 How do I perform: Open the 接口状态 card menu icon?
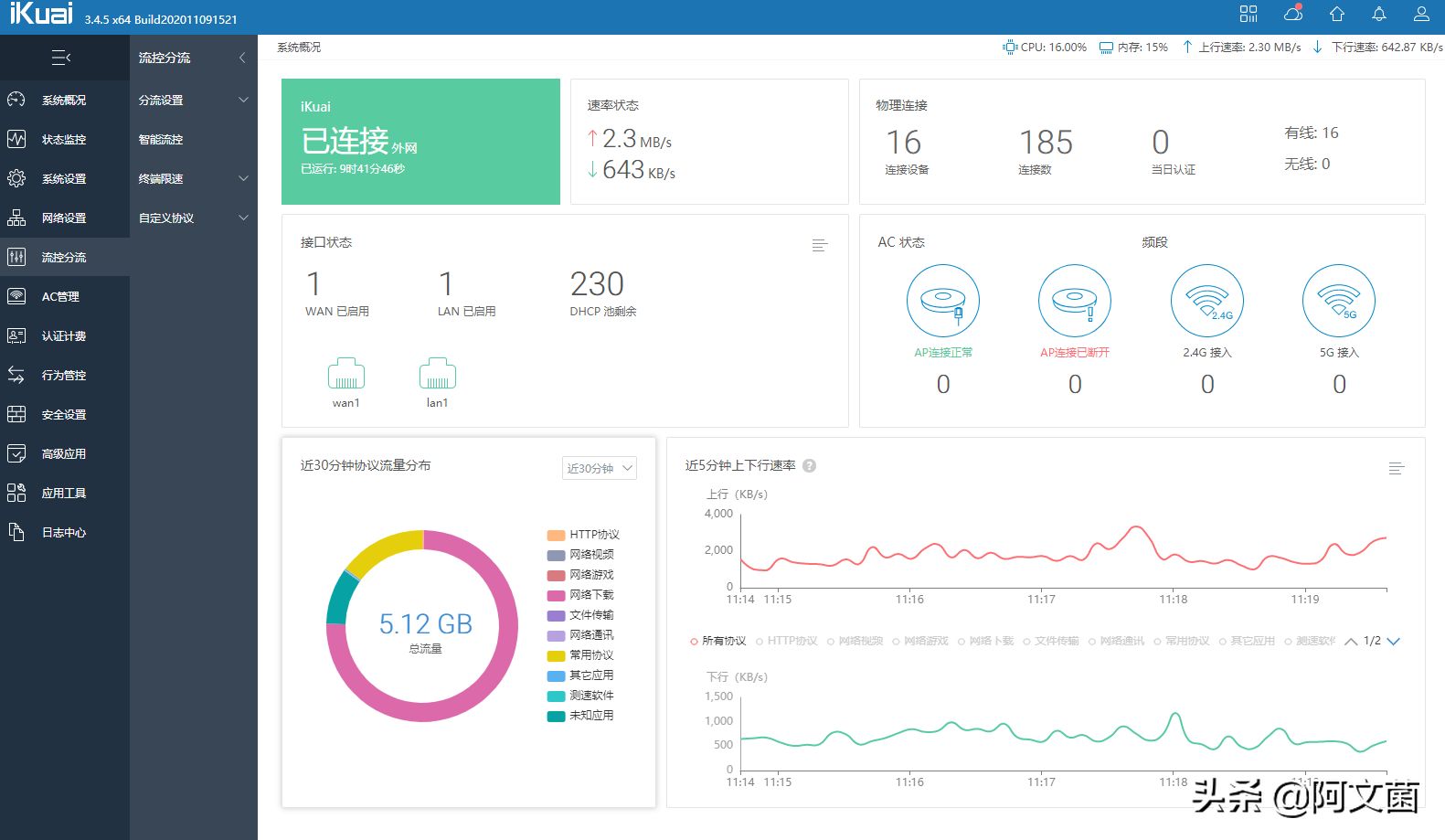[x=820, y=245]
